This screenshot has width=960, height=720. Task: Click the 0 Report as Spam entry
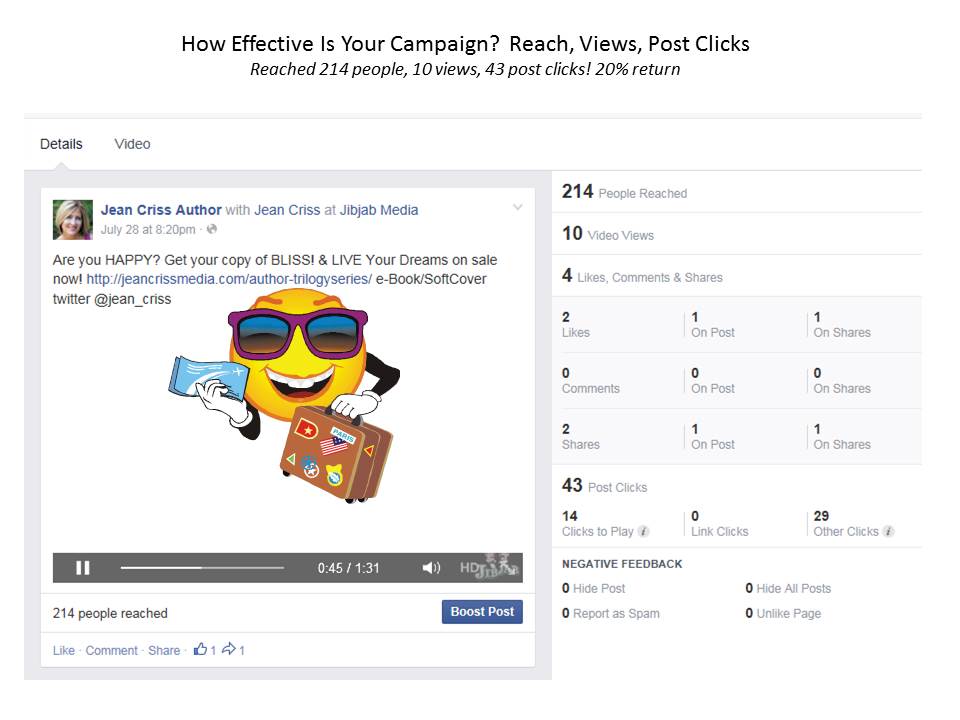pos(610,613)
